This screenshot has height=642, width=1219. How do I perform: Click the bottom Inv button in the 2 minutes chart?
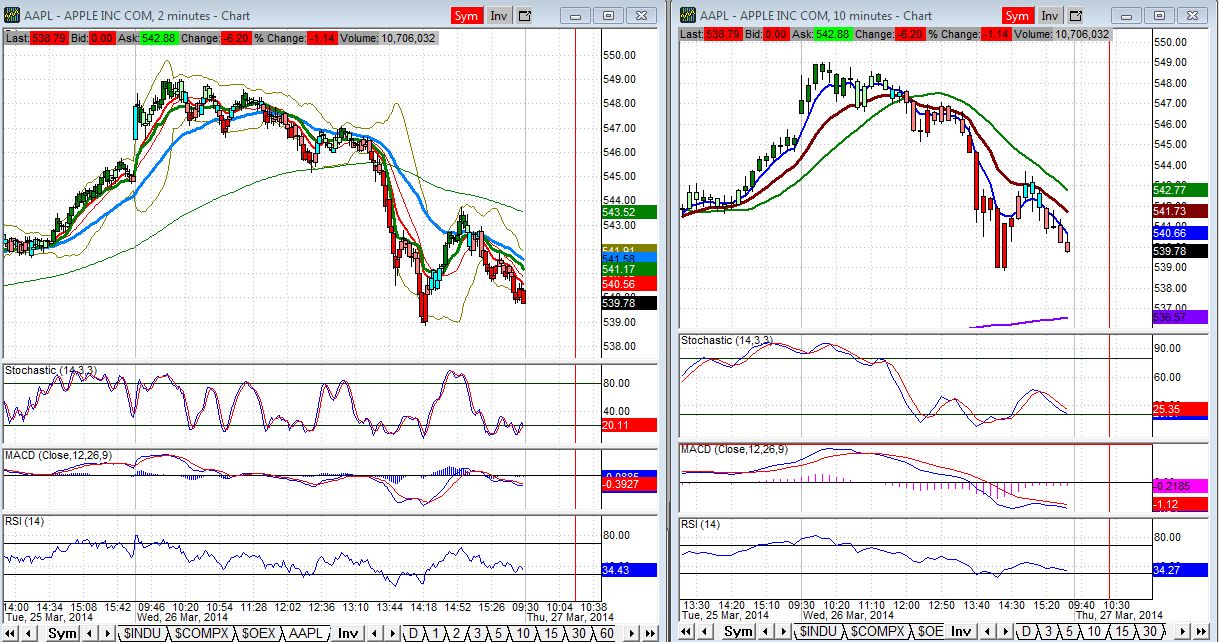[x=348, y=633]
